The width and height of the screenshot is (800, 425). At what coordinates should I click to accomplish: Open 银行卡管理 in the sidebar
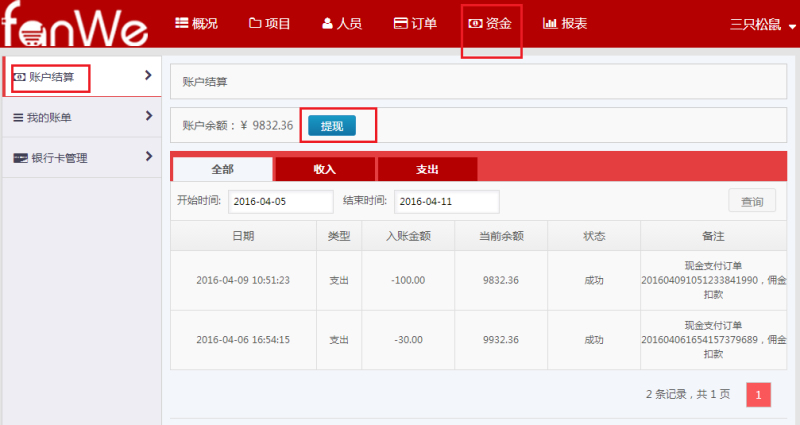(58, 157)
